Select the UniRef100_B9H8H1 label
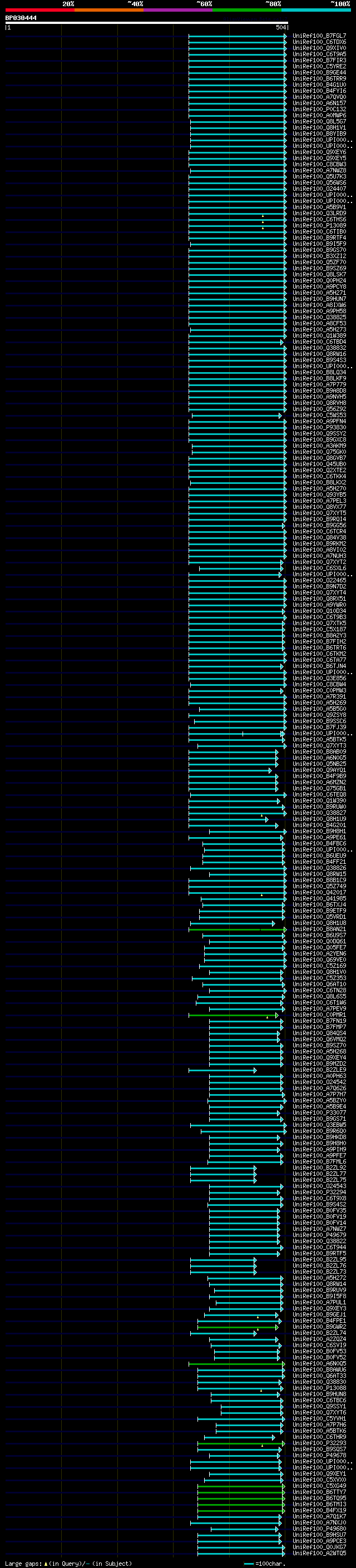Screen dimensions: 356x1568 (x=319, y=832)
